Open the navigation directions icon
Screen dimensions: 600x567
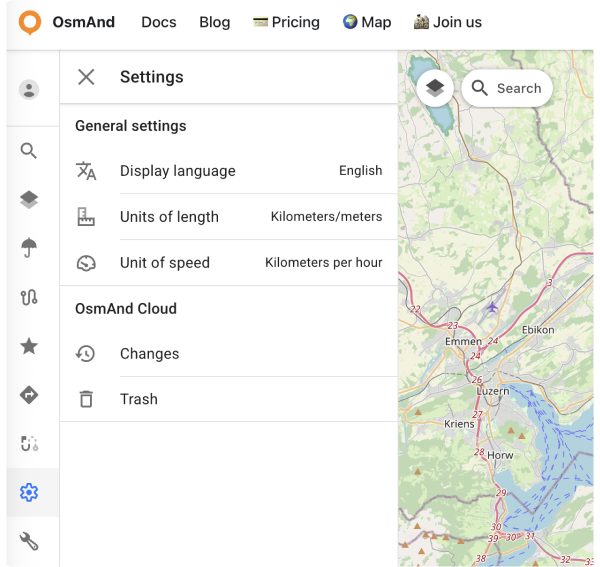pos(29,395)
